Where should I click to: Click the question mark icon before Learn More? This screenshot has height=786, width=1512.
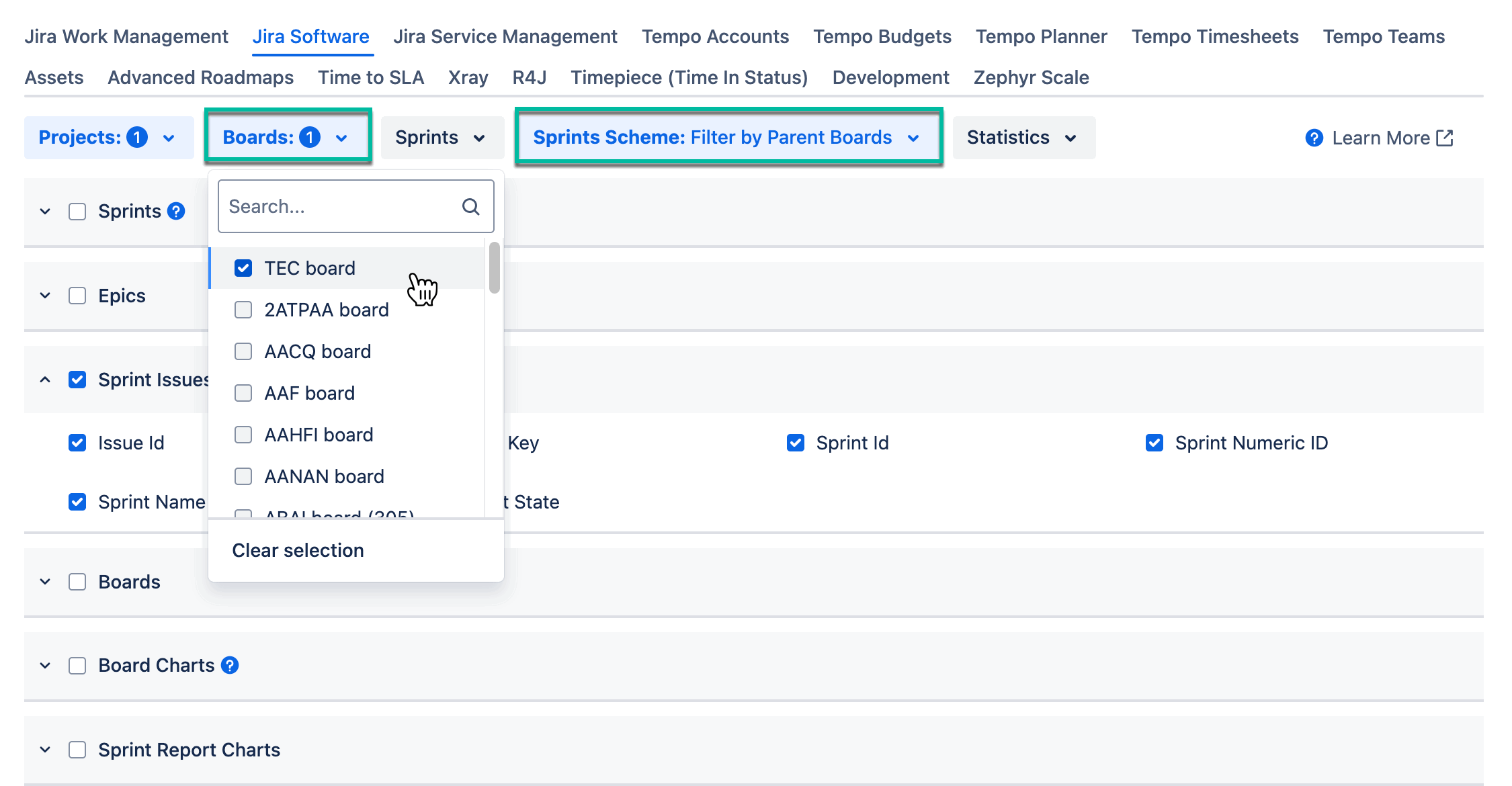[x=1314, y=138]
